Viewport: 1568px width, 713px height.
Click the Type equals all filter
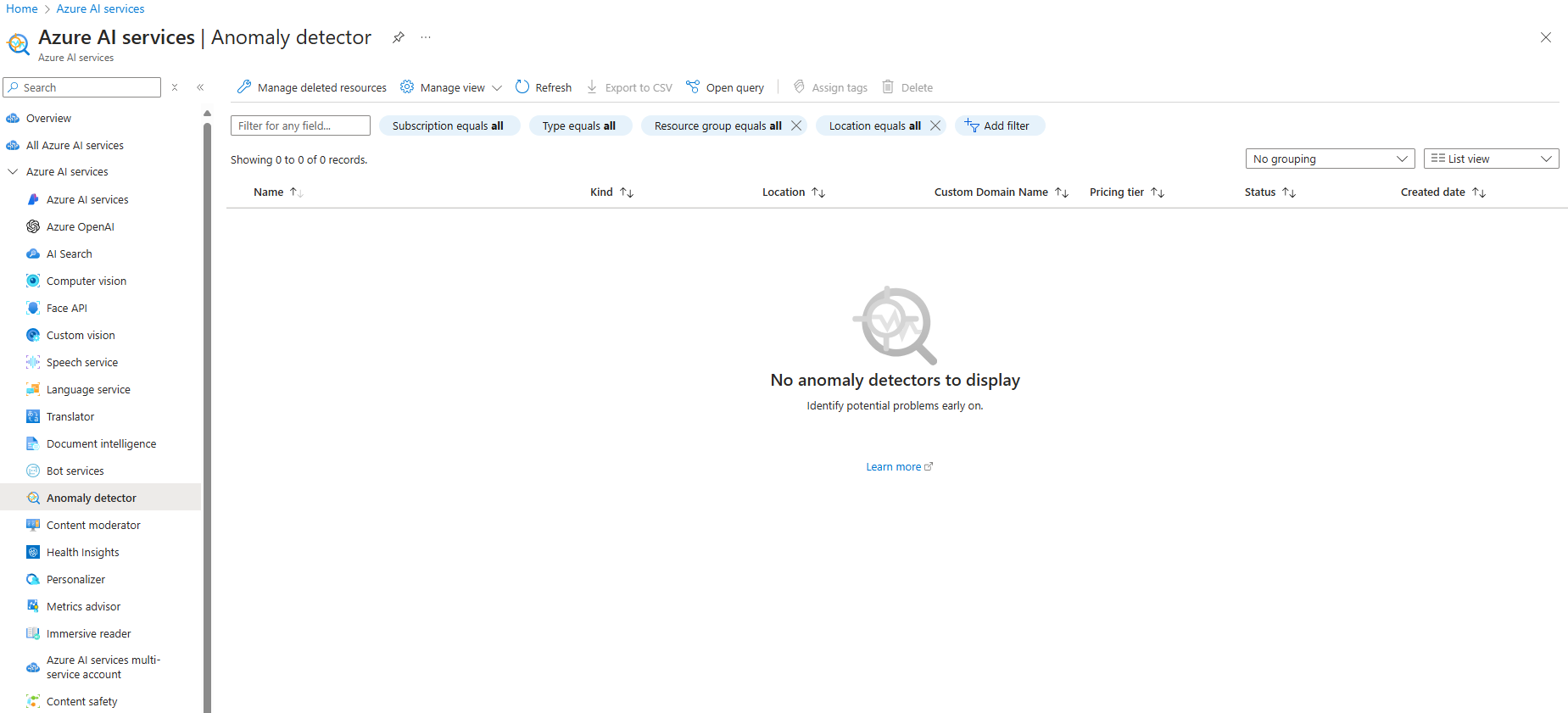click(580, 125)
